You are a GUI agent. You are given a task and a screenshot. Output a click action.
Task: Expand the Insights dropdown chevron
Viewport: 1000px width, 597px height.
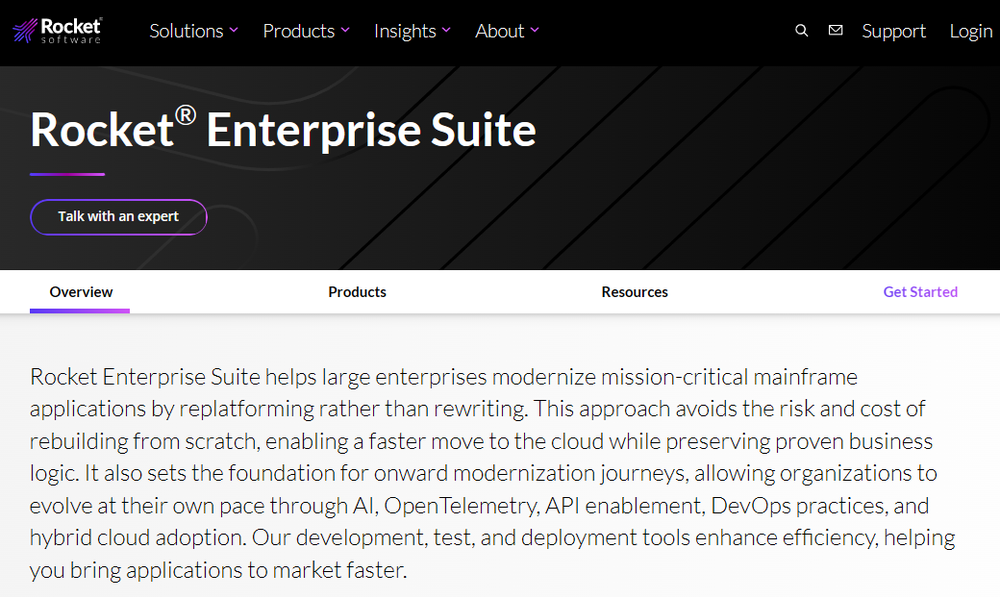[x=445, y=30]
